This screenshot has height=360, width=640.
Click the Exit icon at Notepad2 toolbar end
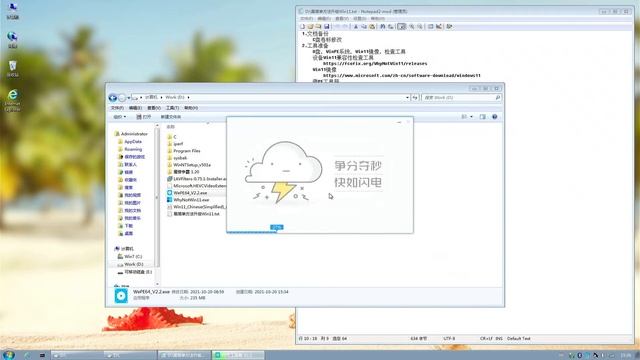click(449, 27)
